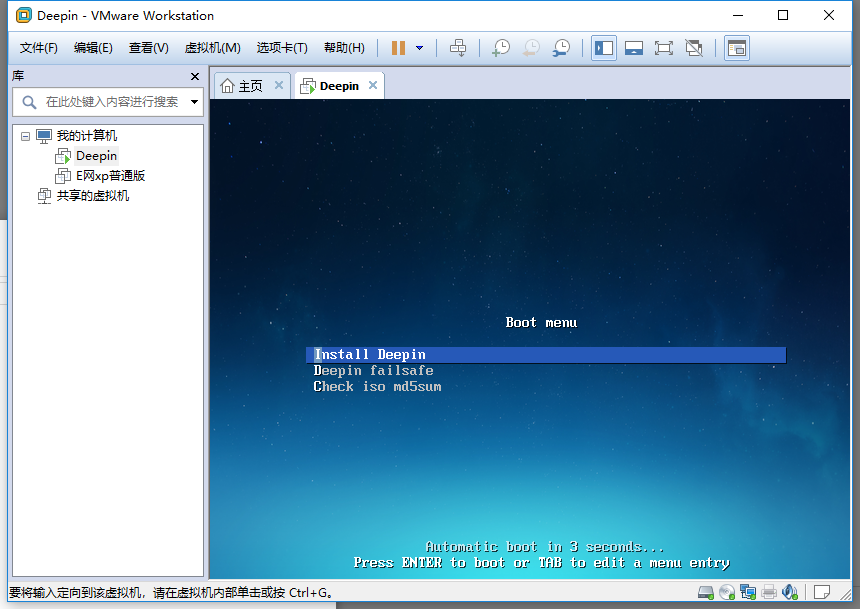Viewport: 860px width, 609px height.
Task: Open the 查看(V) menu
Action: [x=149, y=48]
